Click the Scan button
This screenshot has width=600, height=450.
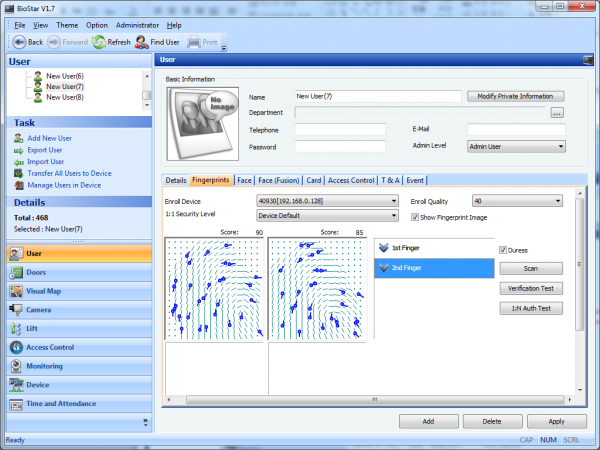530,268
